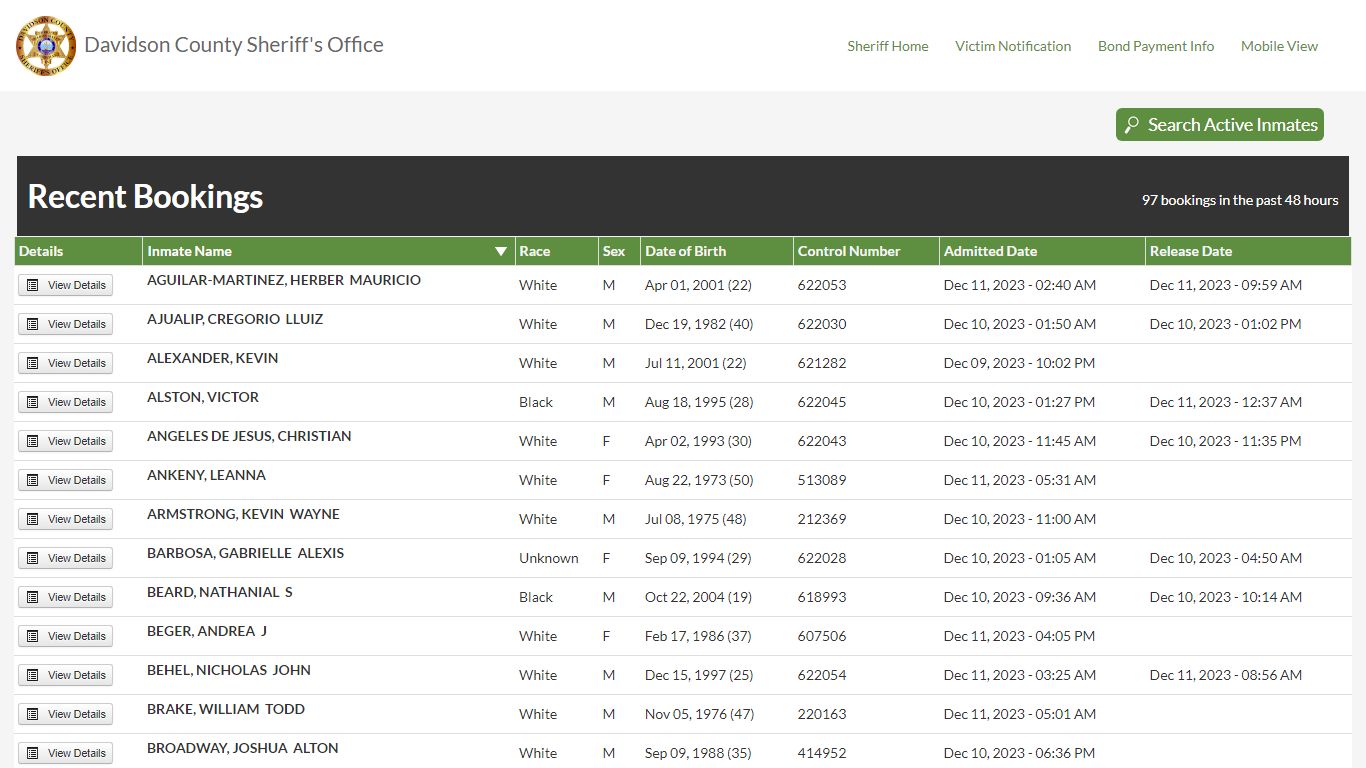This screenshot has height=768, width=1366.
Task: Click Davidson County Sheriff's Office title
Action: pyautogui.click(x=234, y=45)
